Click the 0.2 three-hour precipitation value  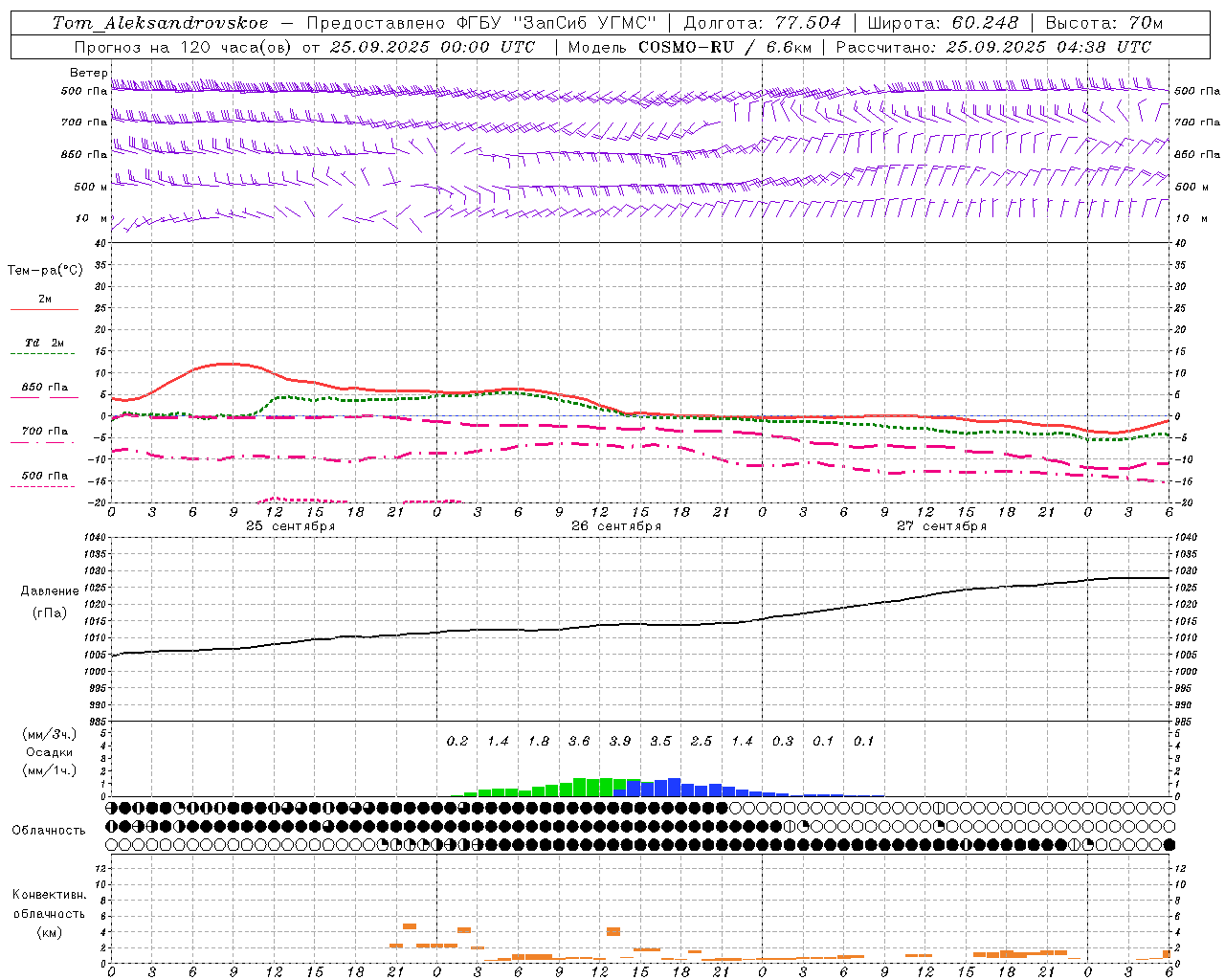(457, 742)
